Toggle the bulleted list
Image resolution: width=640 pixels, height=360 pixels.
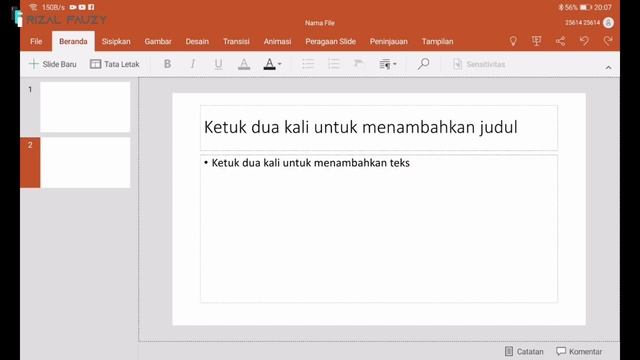308,64
